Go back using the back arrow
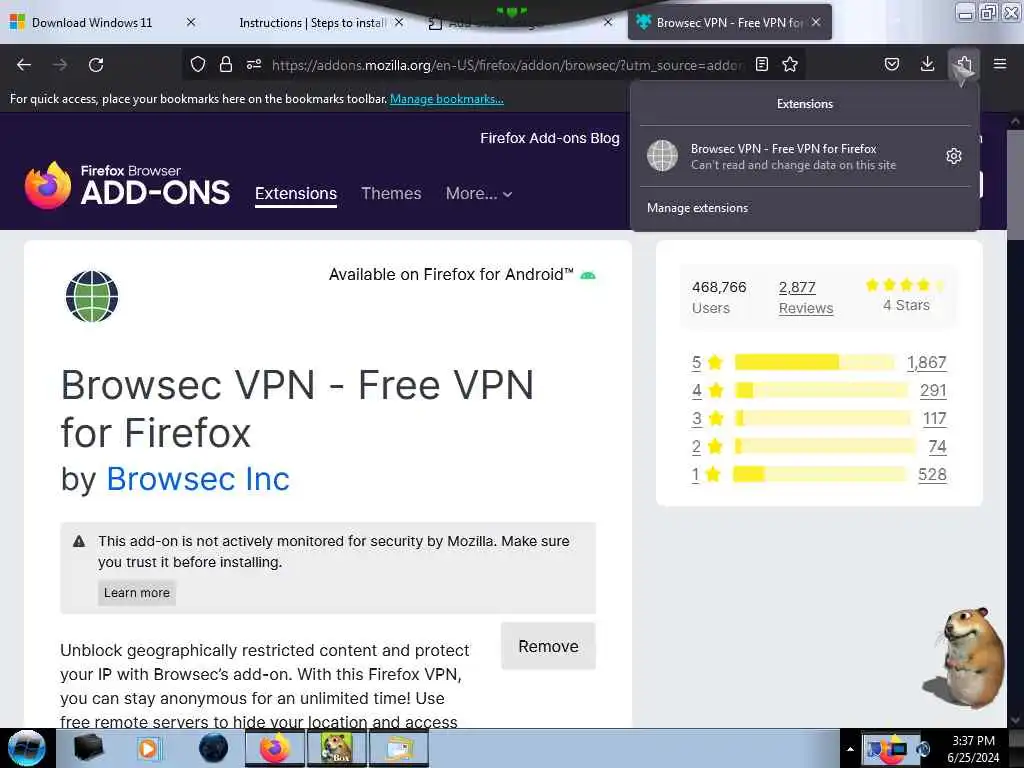 click(24, 65)
